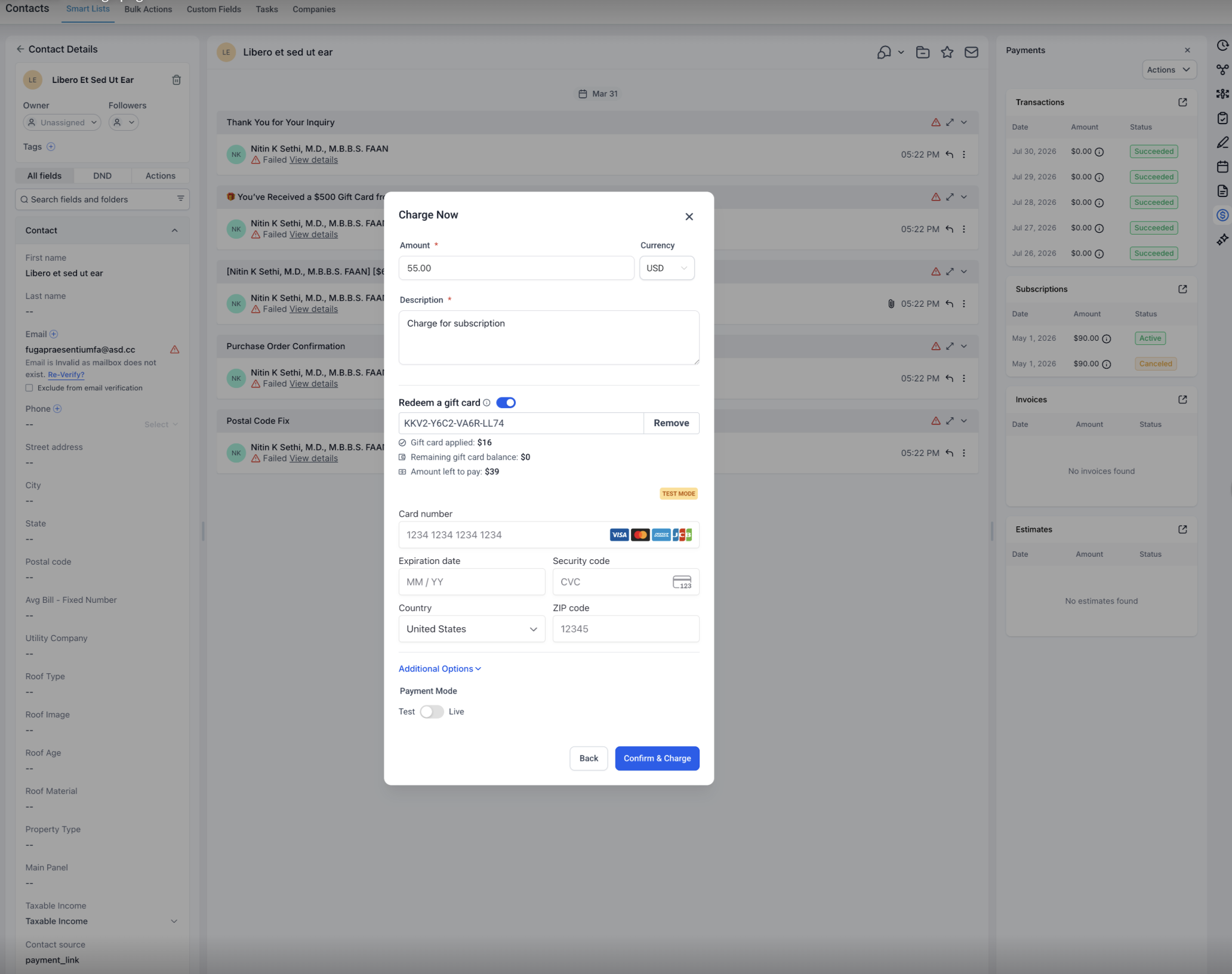This screenshot has width=1232, height=974.
Task: Show info for Jul 30, 2026 transaction amount
Action: point(1099,152)
